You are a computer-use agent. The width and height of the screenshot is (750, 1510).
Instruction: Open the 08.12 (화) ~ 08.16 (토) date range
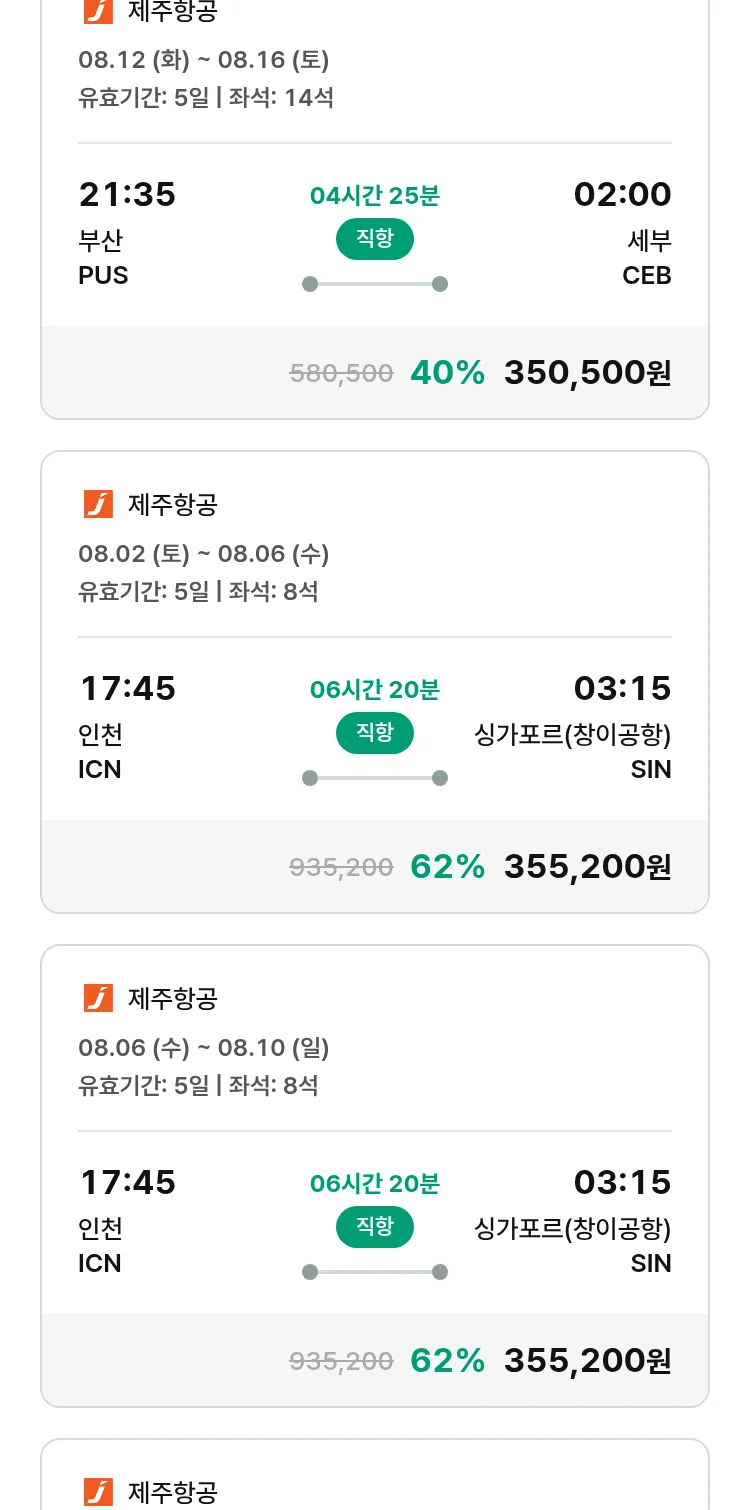[204, 60]
